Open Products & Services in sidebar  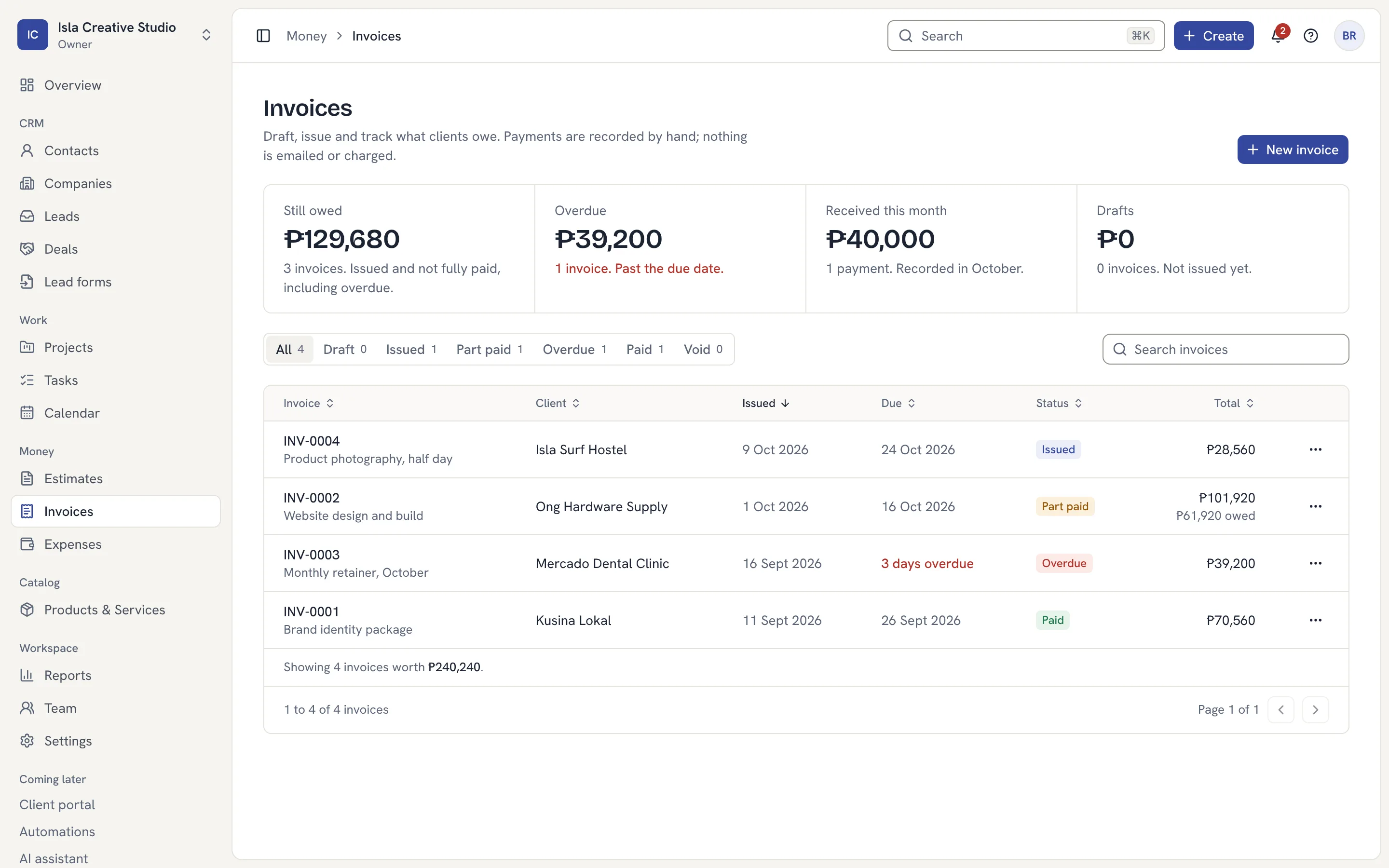click(x=115, y=610)
